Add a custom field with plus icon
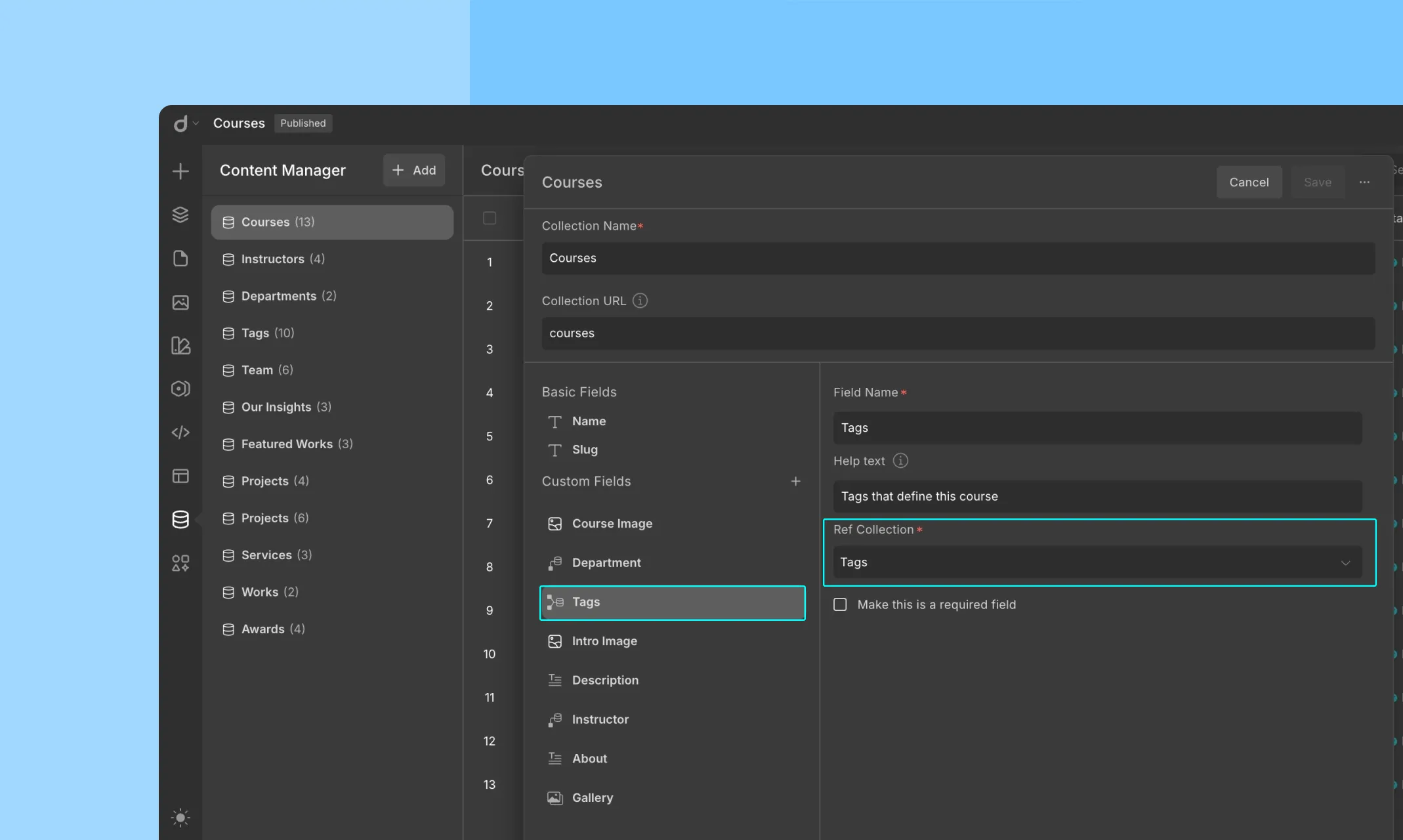This screenshot has width=1403, height=840. [x=795, y=482]
